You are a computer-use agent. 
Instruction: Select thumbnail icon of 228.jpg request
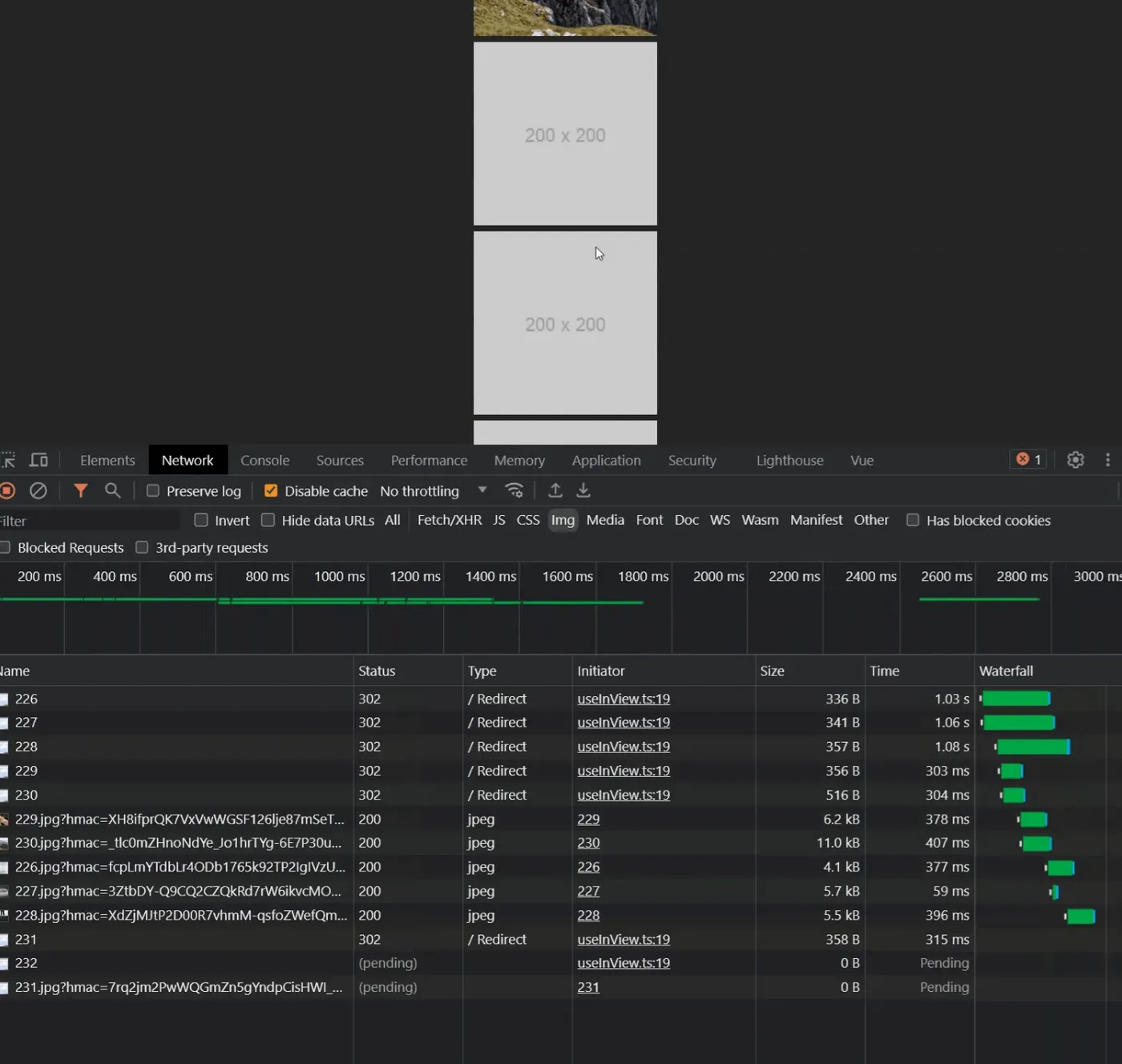pos(4,916)
